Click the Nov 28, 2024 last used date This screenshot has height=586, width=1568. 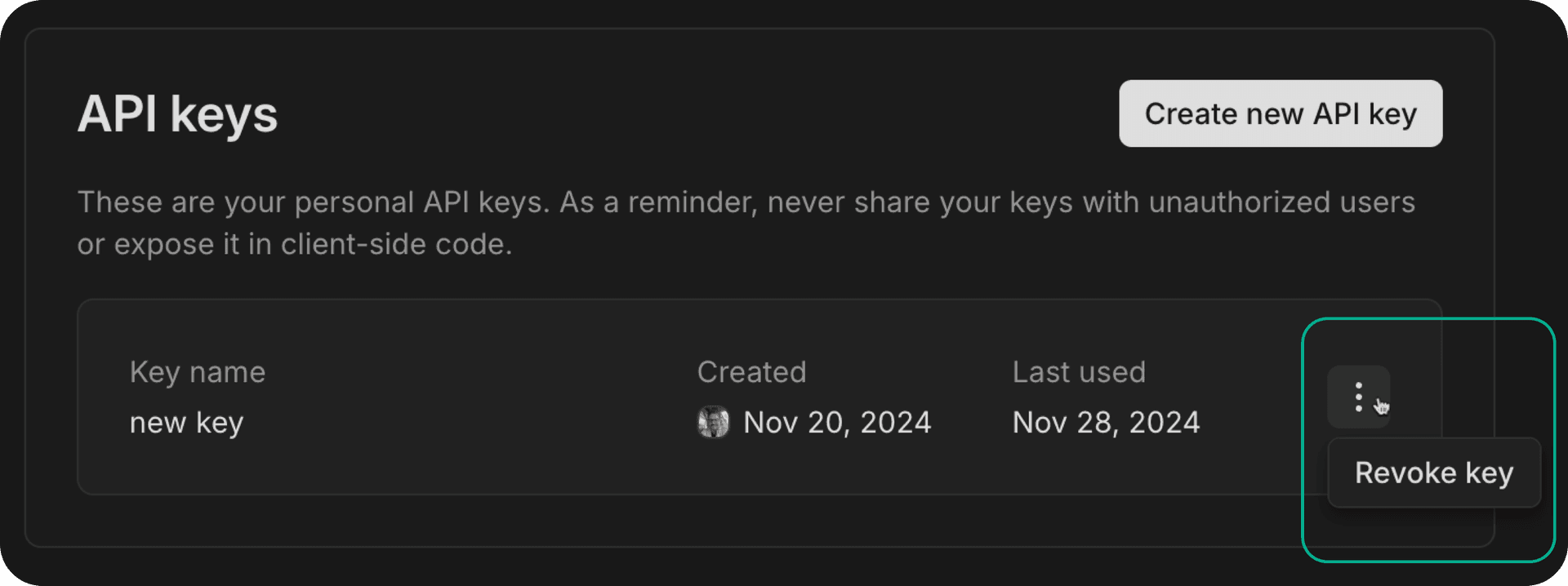[1106, 422]
